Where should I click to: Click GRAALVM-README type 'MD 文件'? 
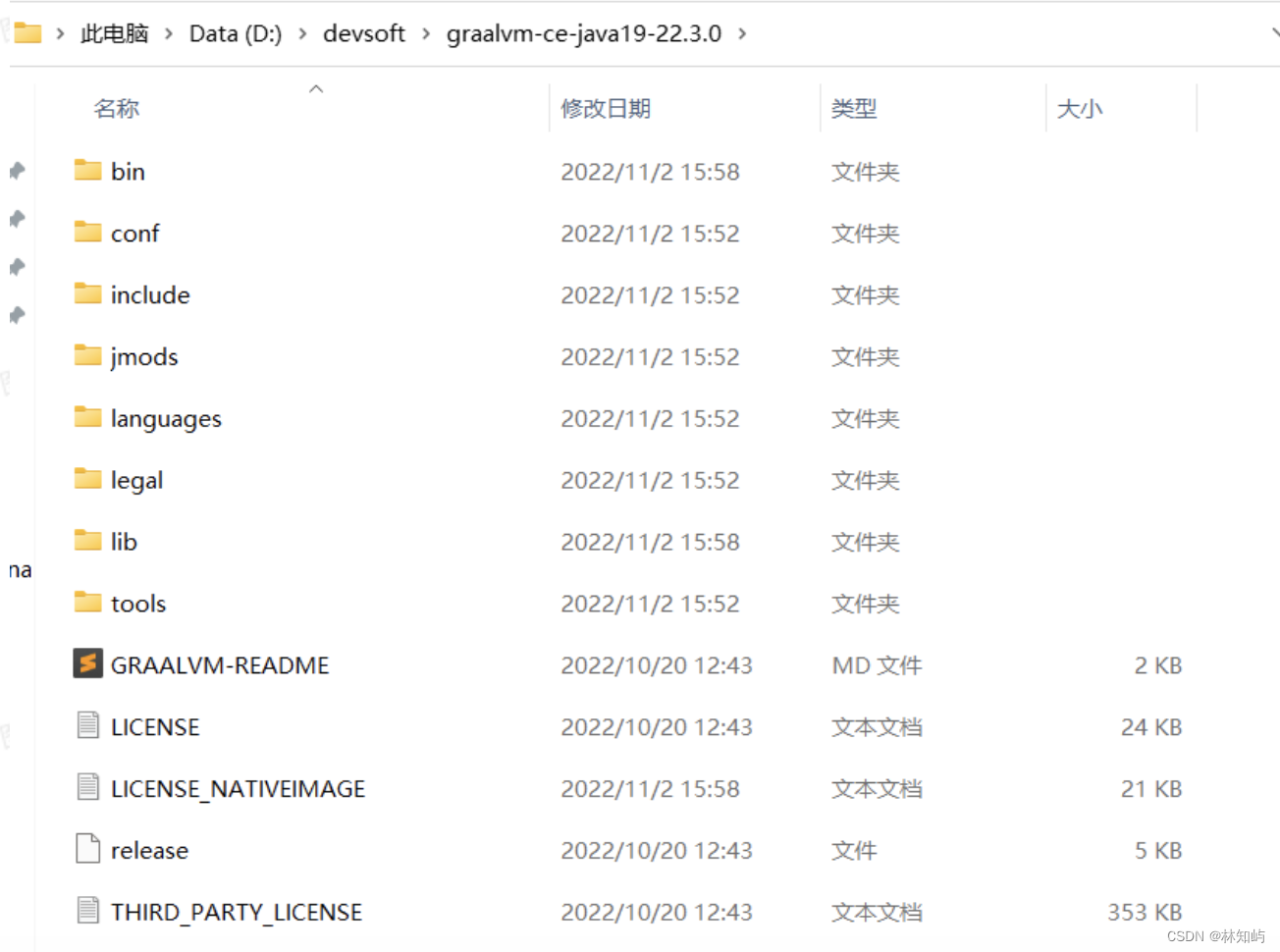point(877,665)
